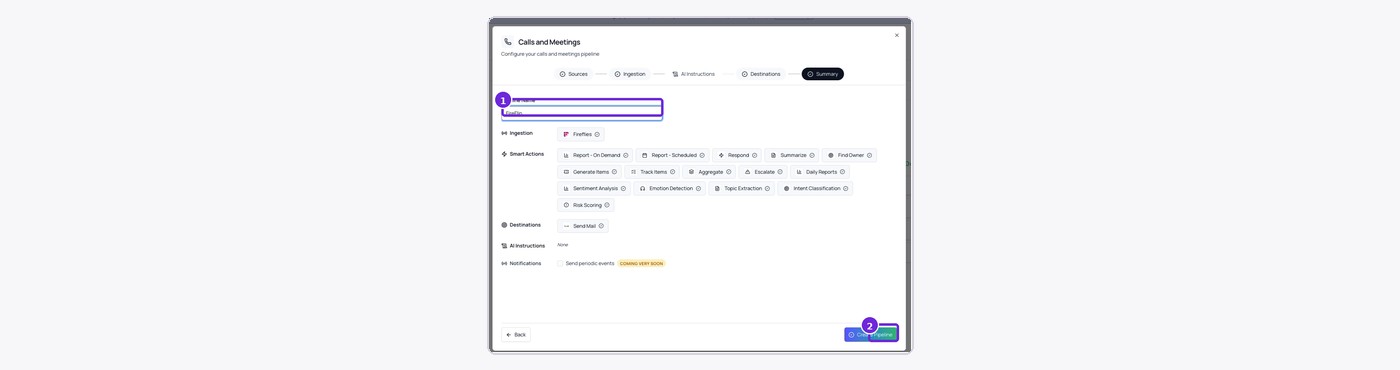The height and width of the screenshot is (370, 1400).
Task: Click the Create Pipeline button
Action: coord(871,335)
